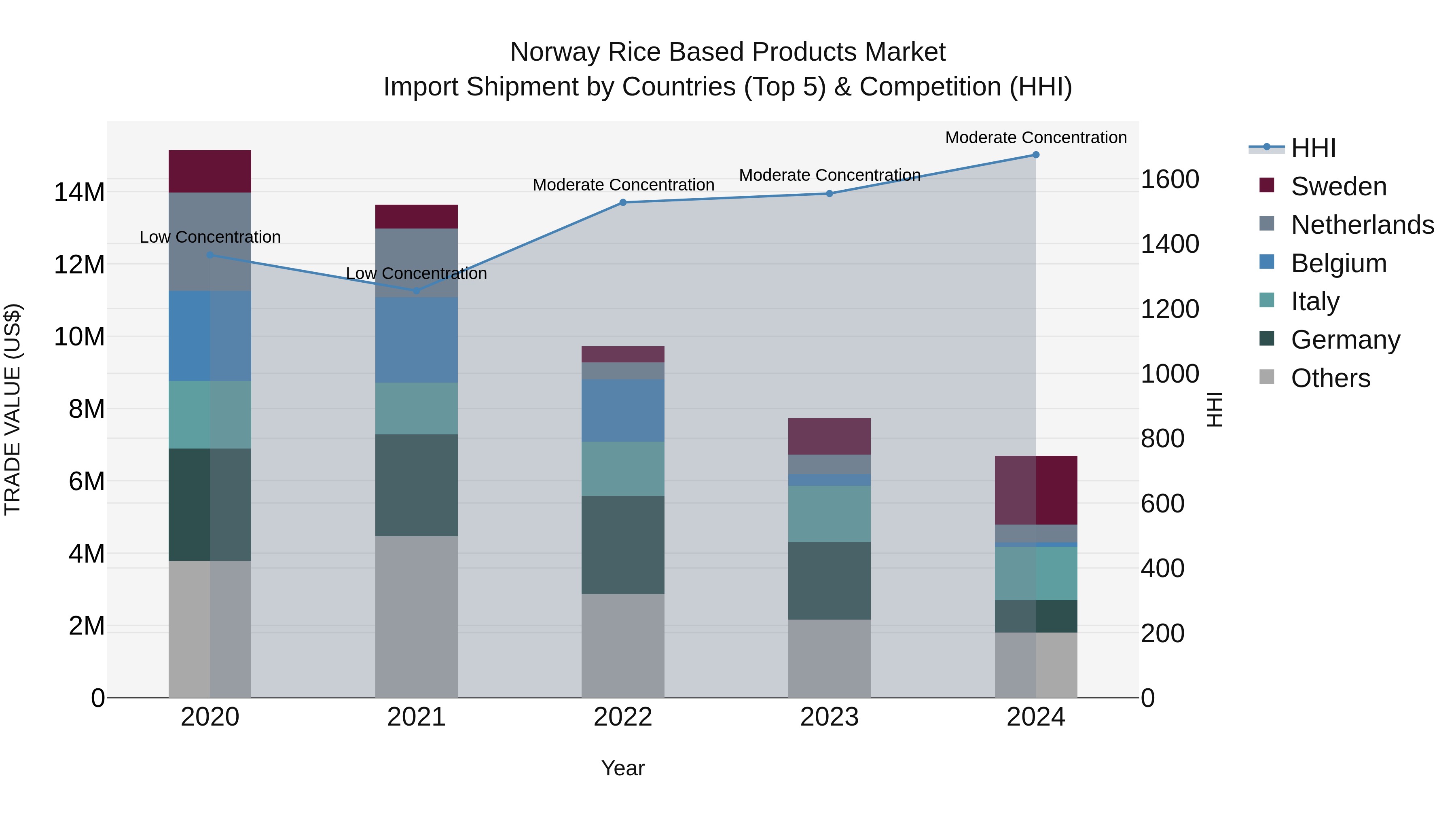Click the 2022 Belgium bar segment
The height and width of the screenshot is (819, 1456).
[x=623, y=411]
